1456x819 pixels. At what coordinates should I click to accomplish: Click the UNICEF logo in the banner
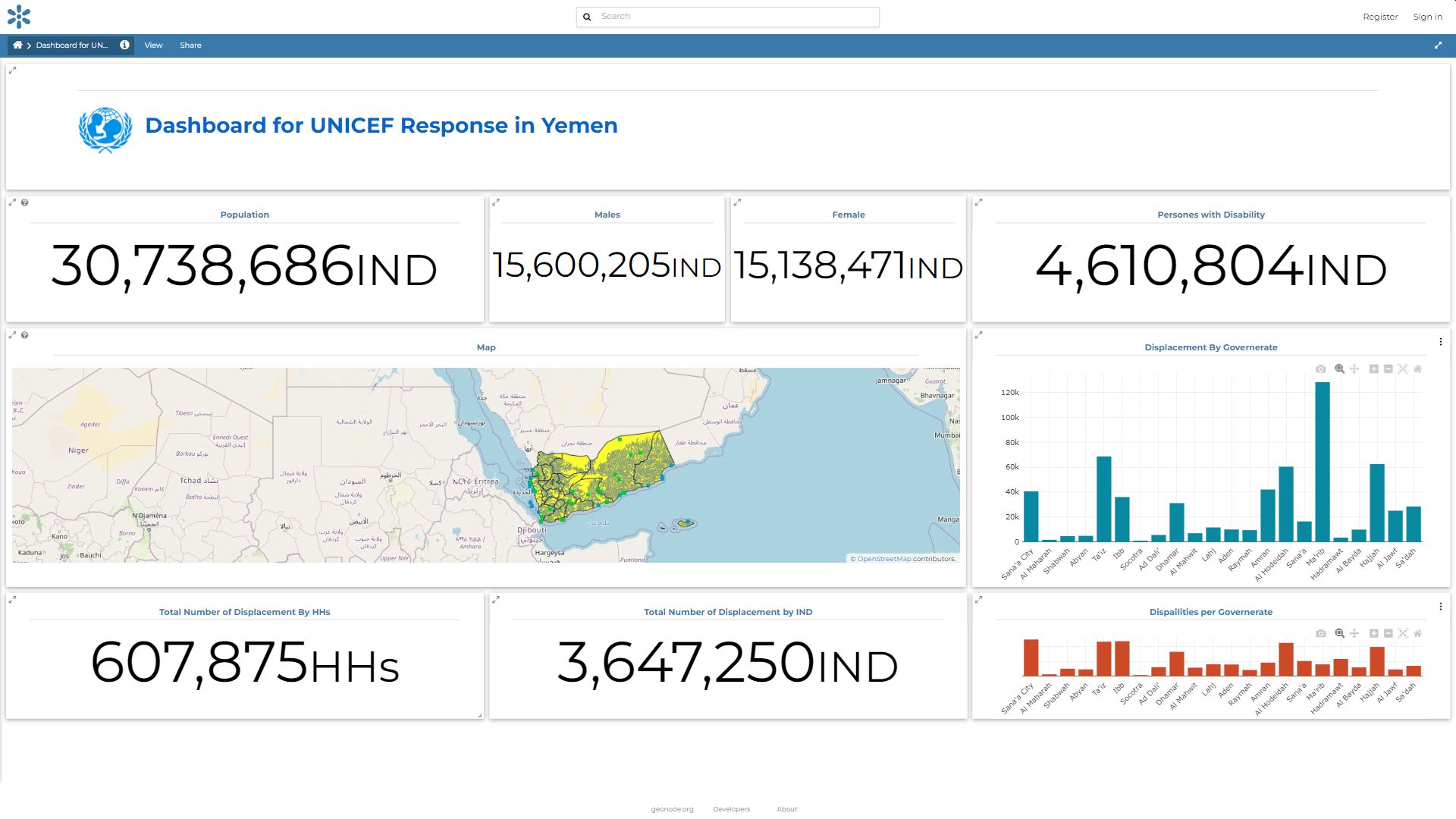[x=105, y=130]
